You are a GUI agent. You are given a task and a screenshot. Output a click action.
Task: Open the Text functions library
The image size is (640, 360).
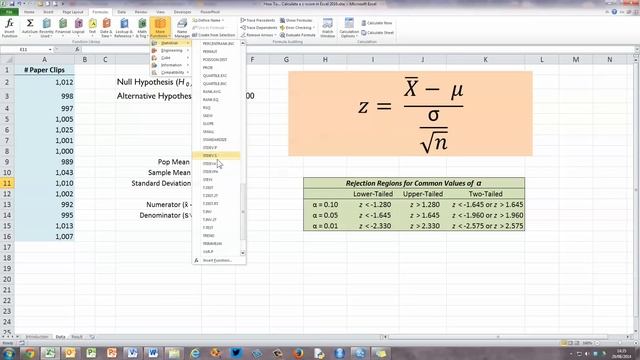93,28
